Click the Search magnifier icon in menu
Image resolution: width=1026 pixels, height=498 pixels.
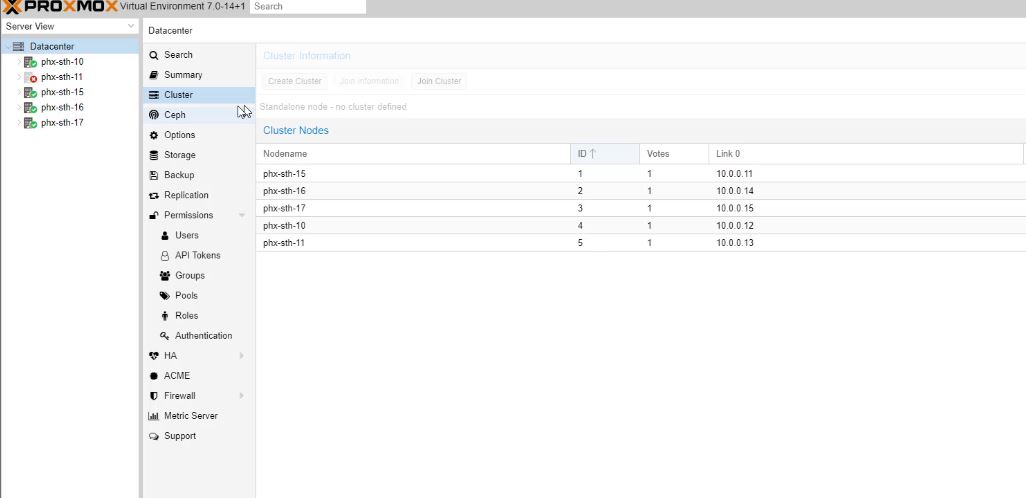pos(154,55)
